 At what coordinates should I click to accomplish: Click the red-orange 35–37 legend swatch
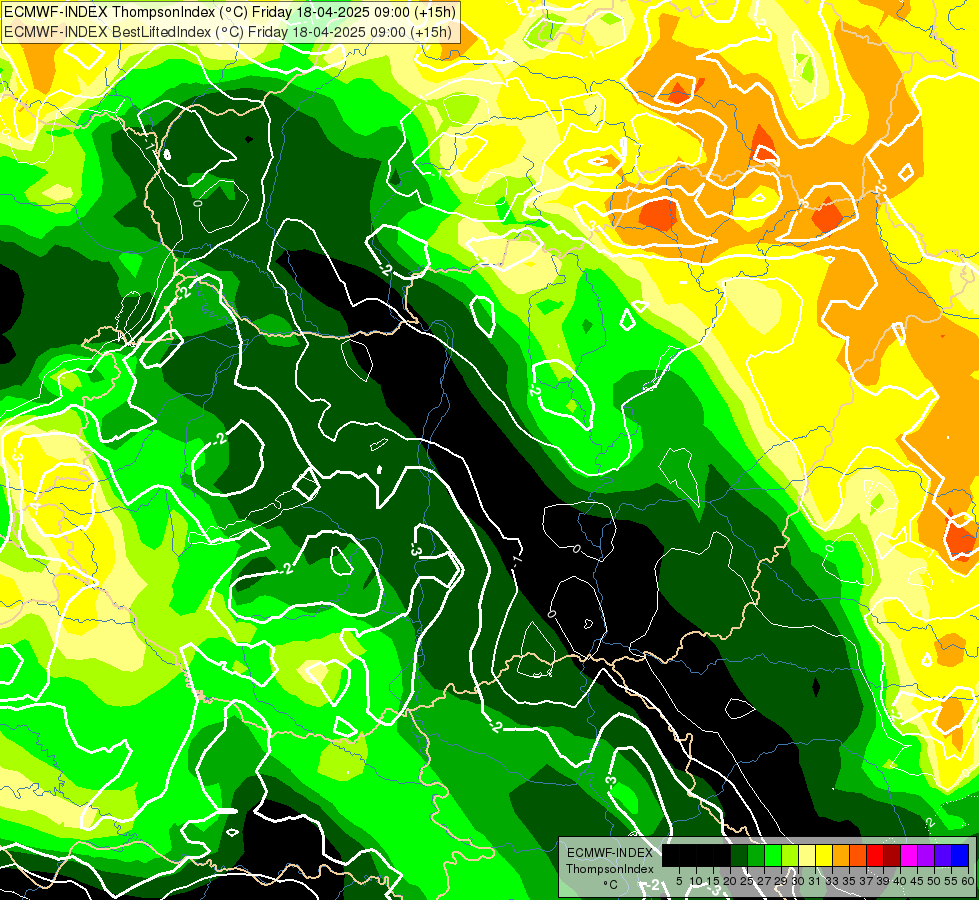pyautogui.click(x=858, y=855)
